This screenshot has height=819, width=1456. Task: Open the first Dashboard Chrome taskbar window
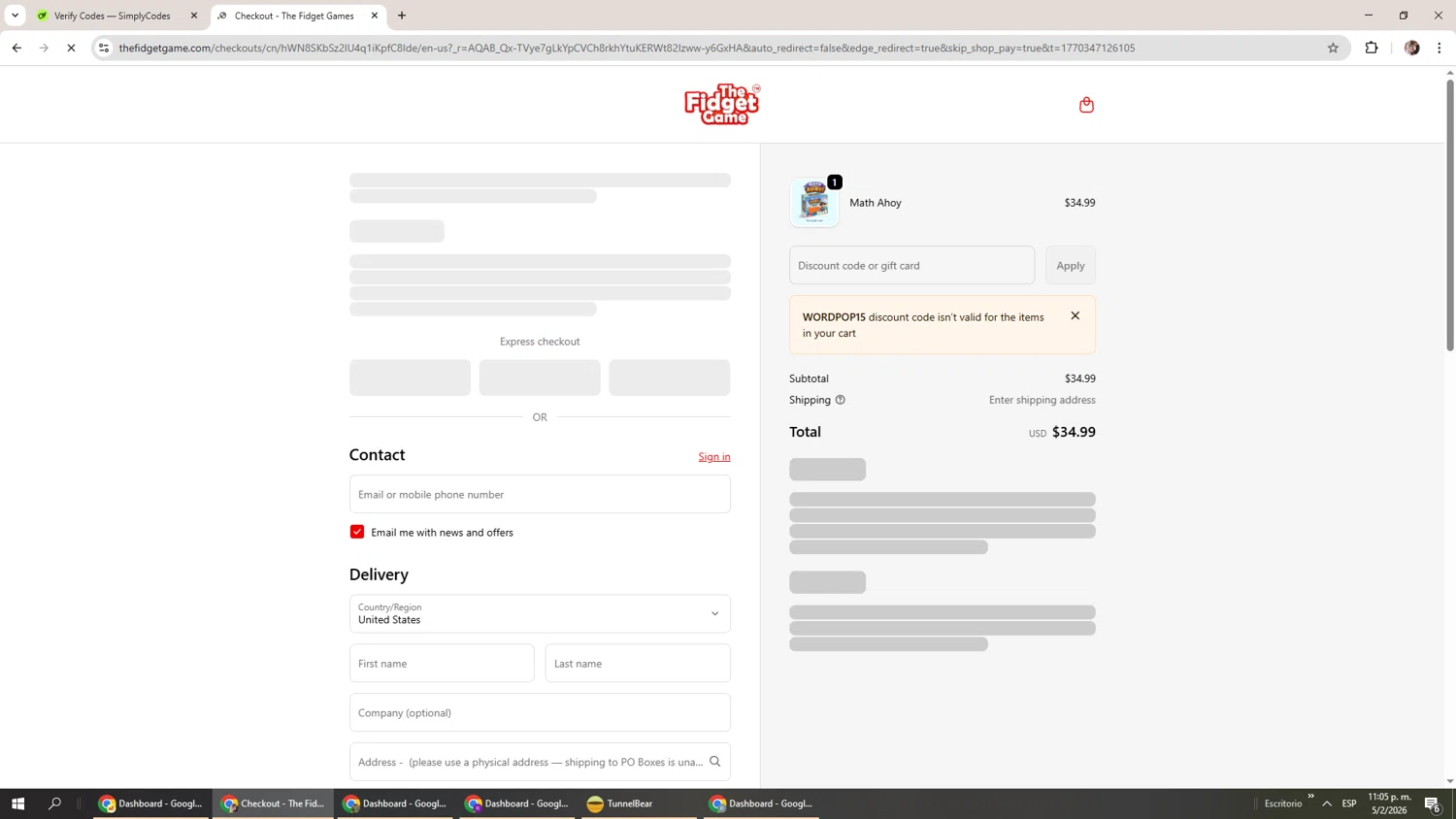150,803
